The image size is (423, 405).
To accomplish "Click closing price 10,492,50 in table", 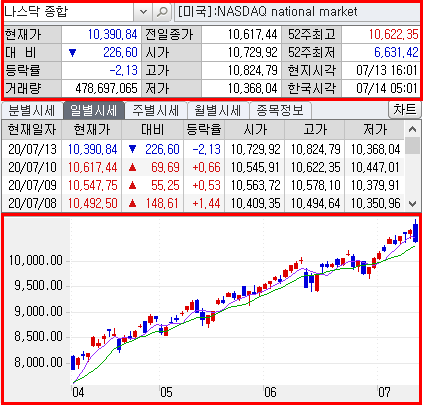I will tap(93, 203).
